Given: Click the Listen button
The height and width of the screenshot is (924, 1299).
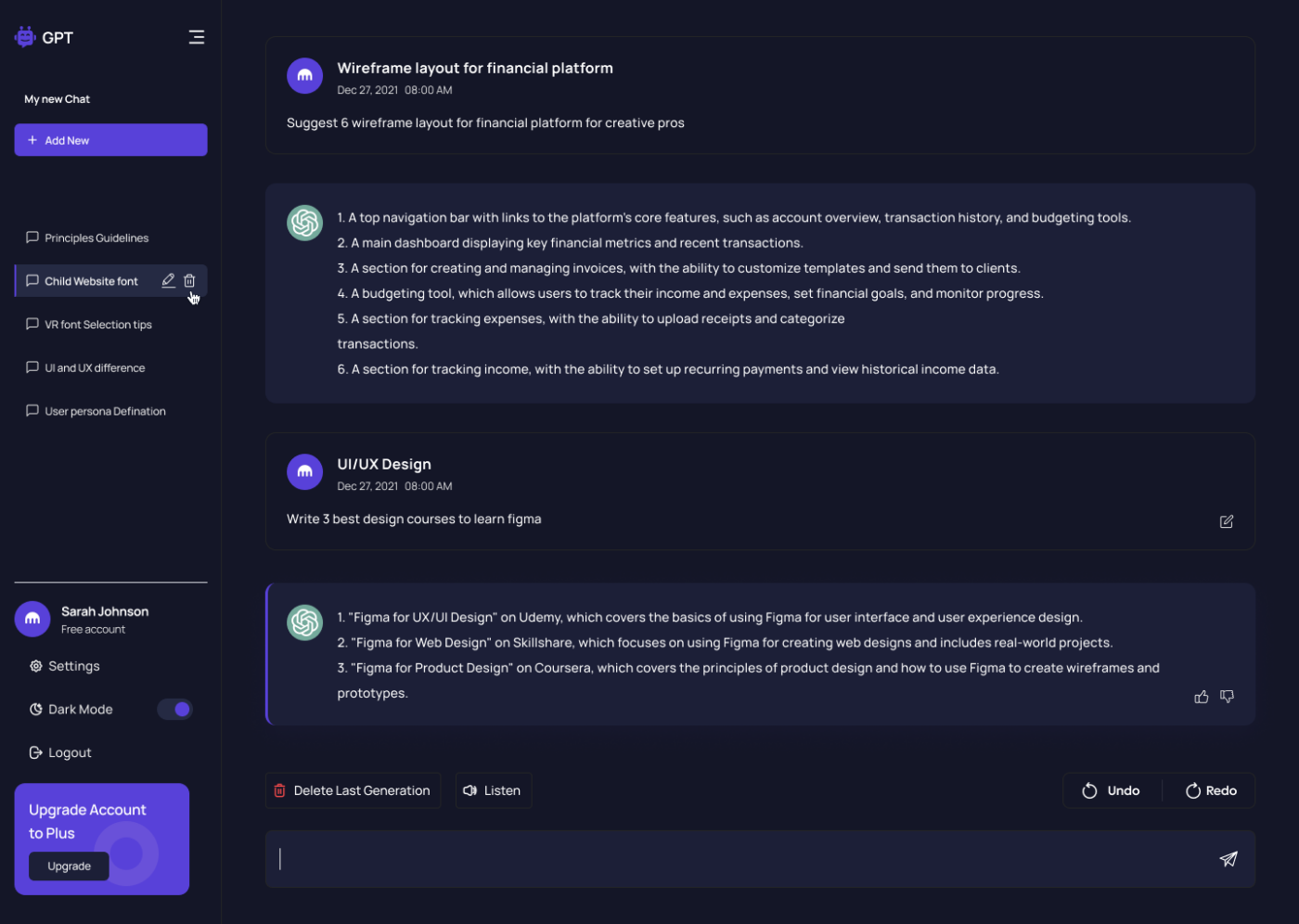Looking at the screenshot, I should point(493,790).
